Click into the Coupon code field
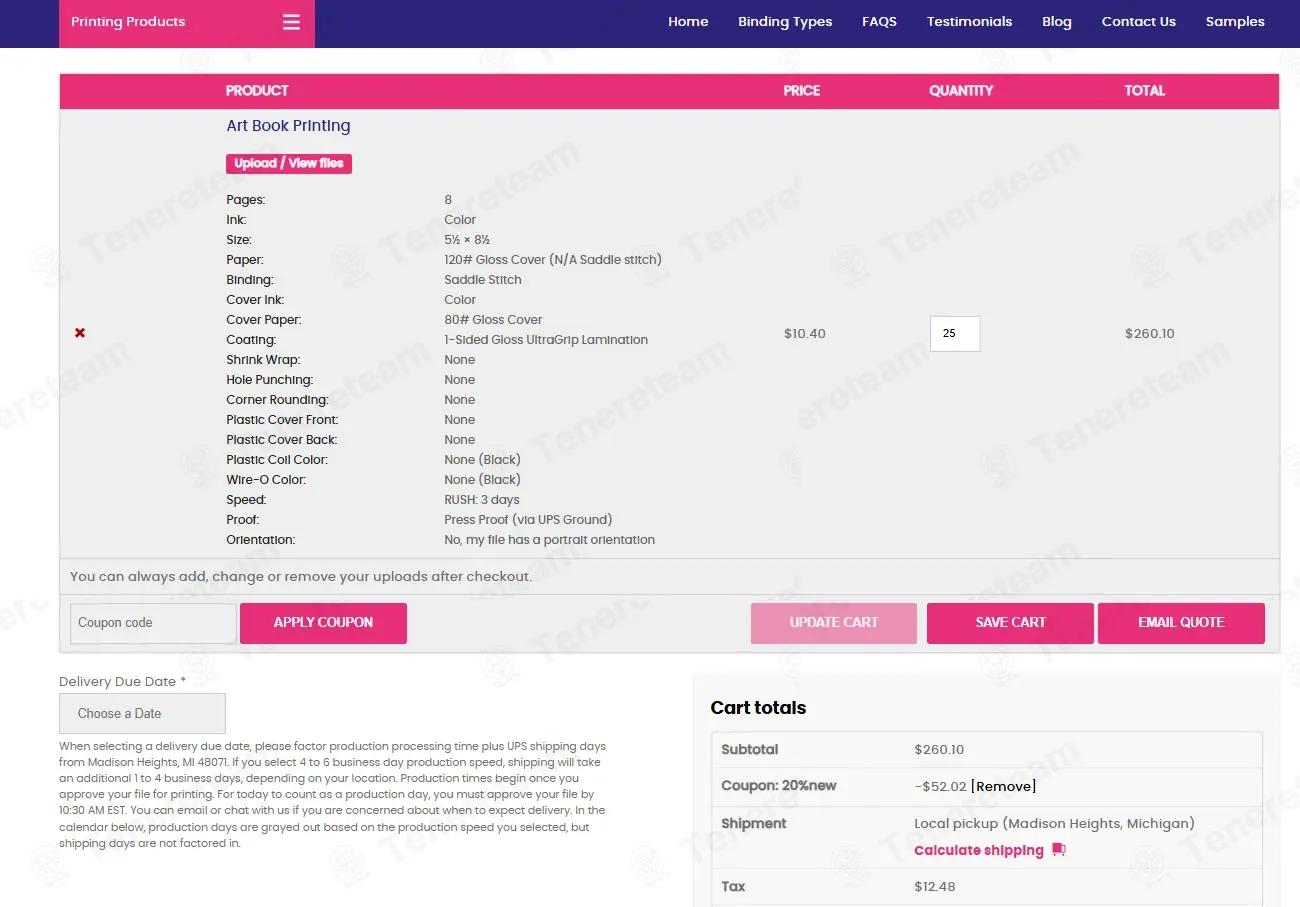Screen dimensions: 1300x907 (x=153, y=623)
